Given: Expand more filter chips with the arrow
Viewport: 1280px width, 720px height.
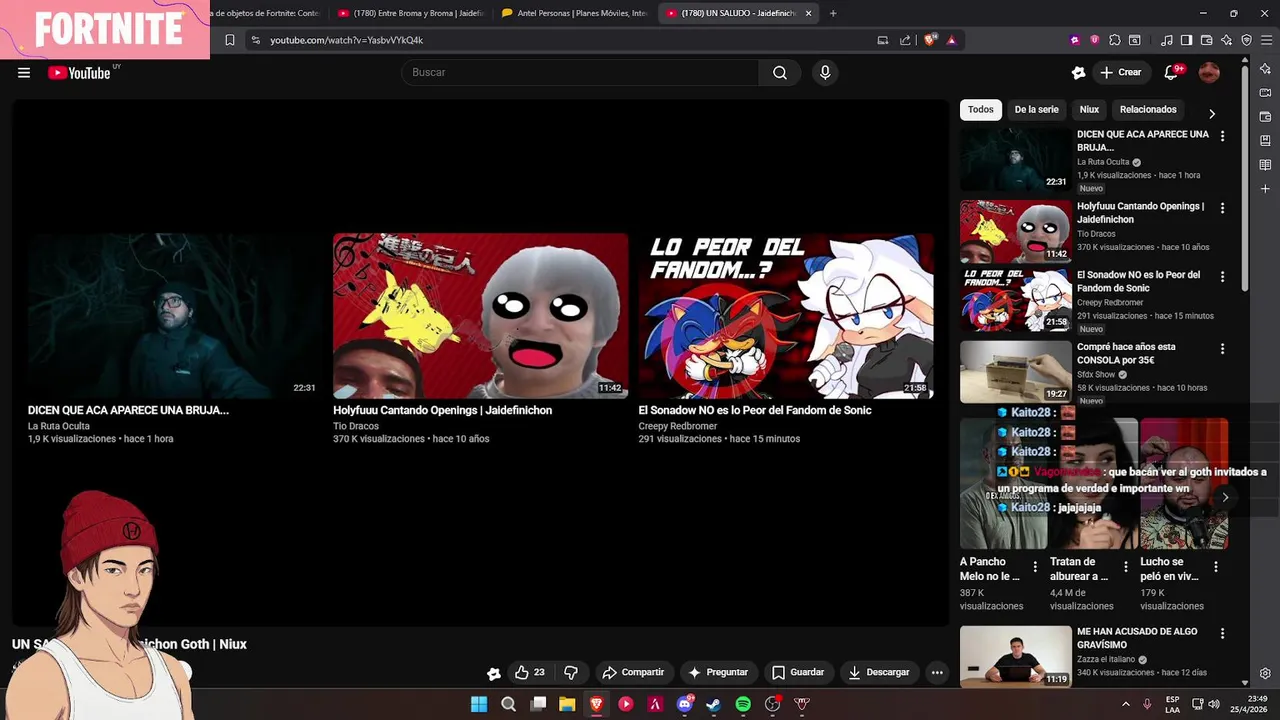Looking at the screenshot, I should [1212, 113].
